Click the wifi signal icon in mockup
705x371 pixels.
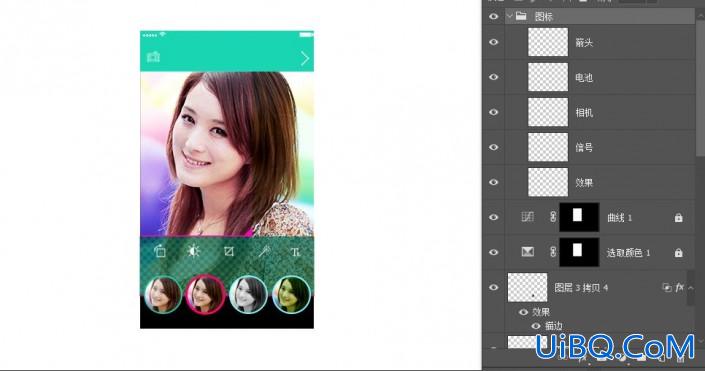[x=163, y=34]
